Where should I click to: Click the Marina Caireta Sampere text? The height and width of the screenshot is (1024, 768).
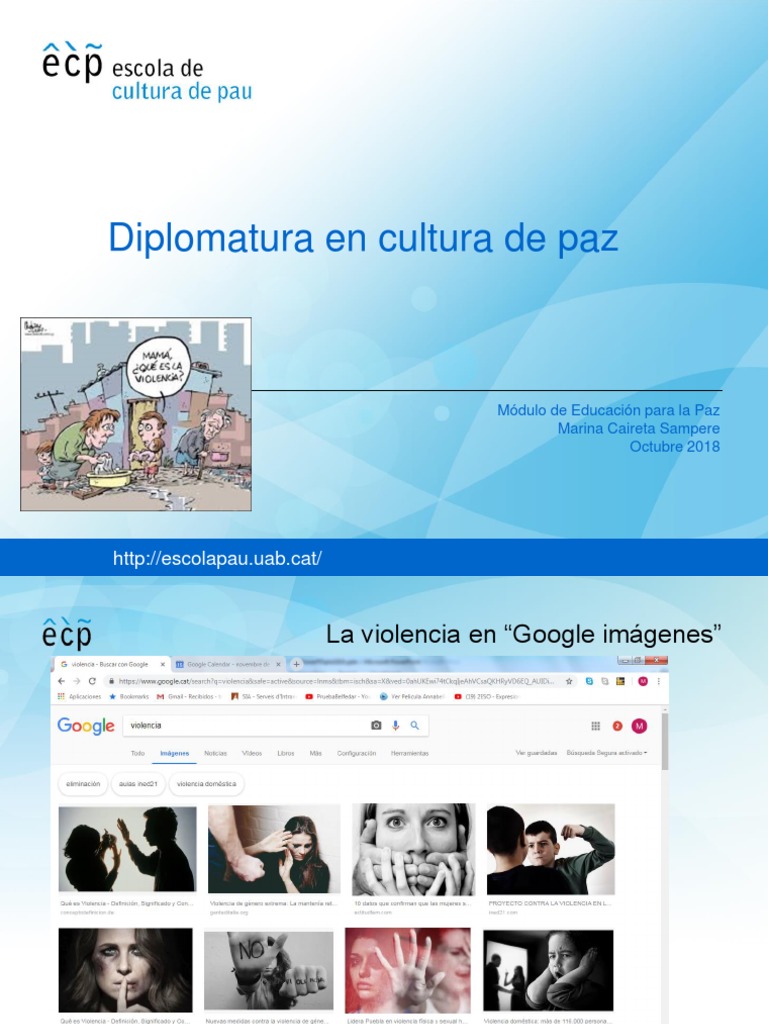pyautogui.click(x=639, y=428)
